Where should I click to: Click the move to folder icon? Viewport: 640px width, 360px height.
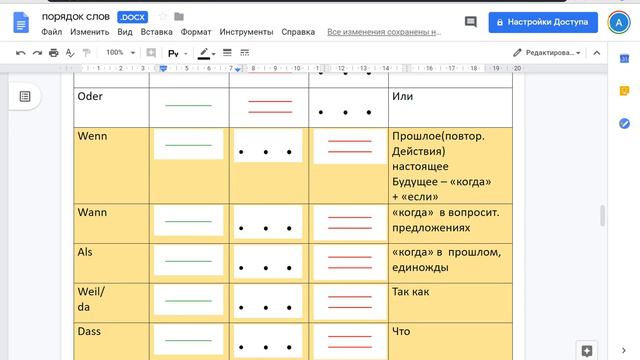click(179, 16)
